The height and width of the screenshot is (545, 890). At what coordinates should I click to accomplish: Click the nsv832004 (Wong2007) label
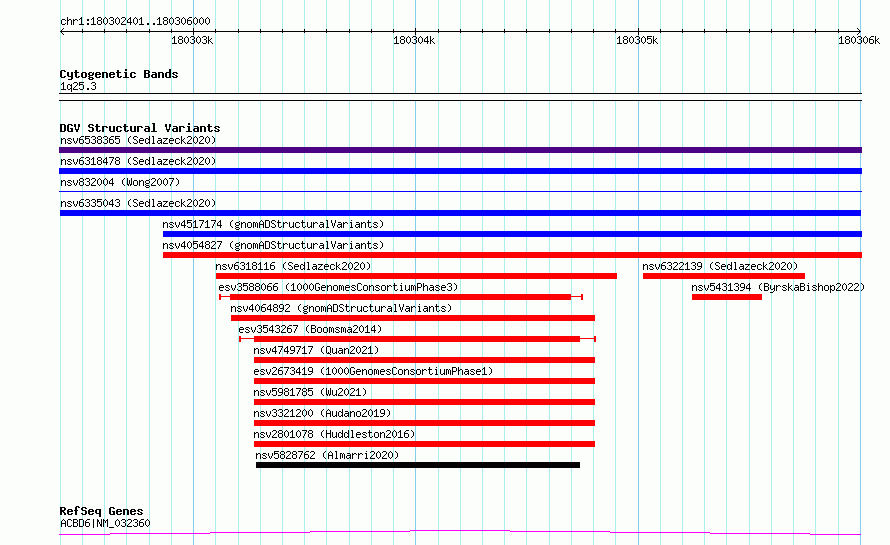(x=120, y=182)
